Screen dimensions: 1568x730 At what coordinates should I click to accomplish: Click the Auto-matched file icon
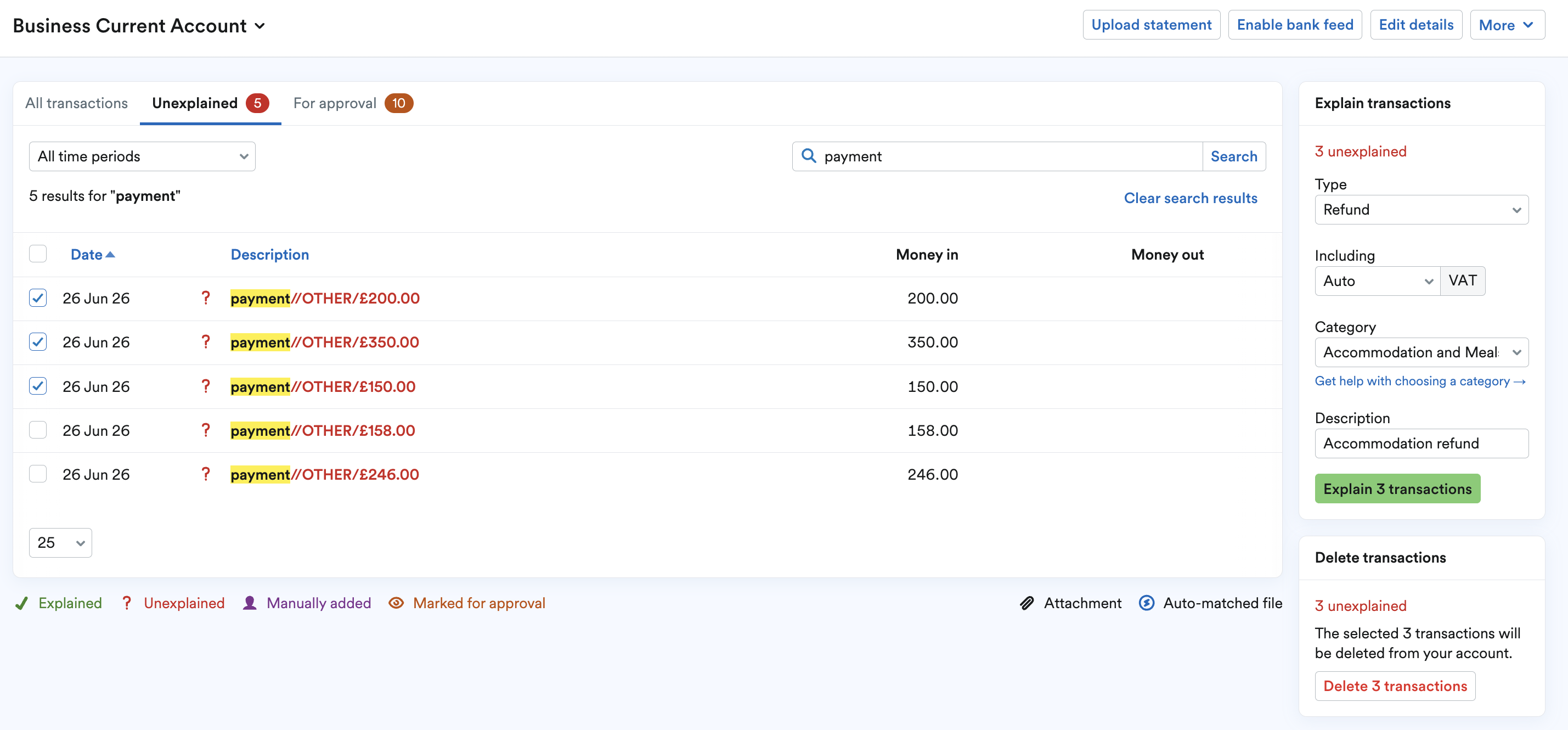[1146, 603]
